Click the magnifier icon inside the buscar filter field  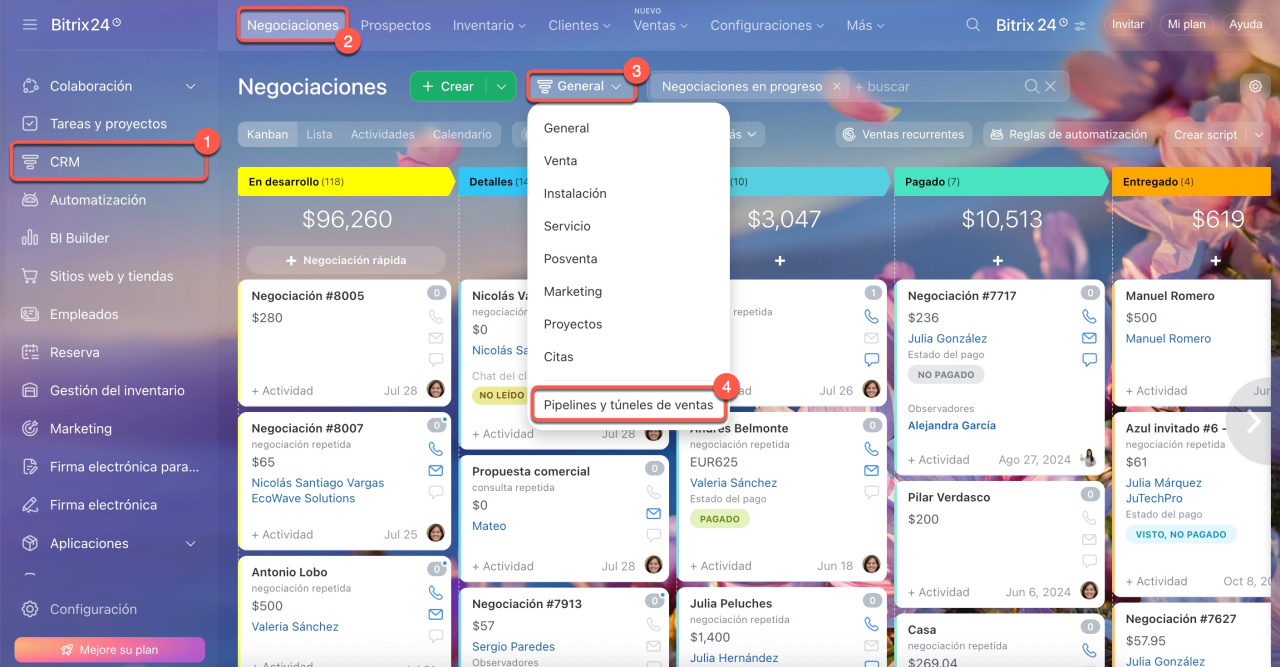click(x=1032, y=87)
